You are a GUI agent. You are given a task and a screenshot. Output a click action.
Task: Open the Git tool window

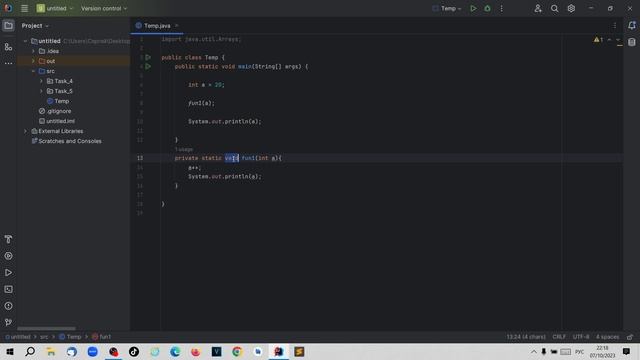click(x=8, y=322)
